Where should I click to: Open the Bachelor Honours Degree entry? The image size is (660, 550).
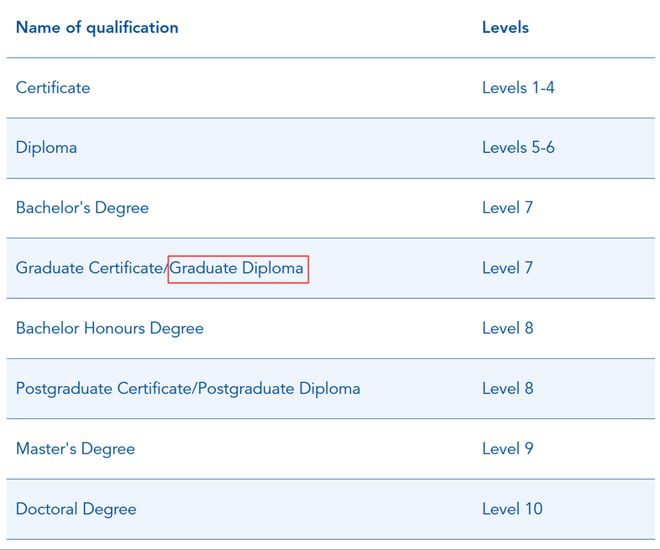point(109,328)
